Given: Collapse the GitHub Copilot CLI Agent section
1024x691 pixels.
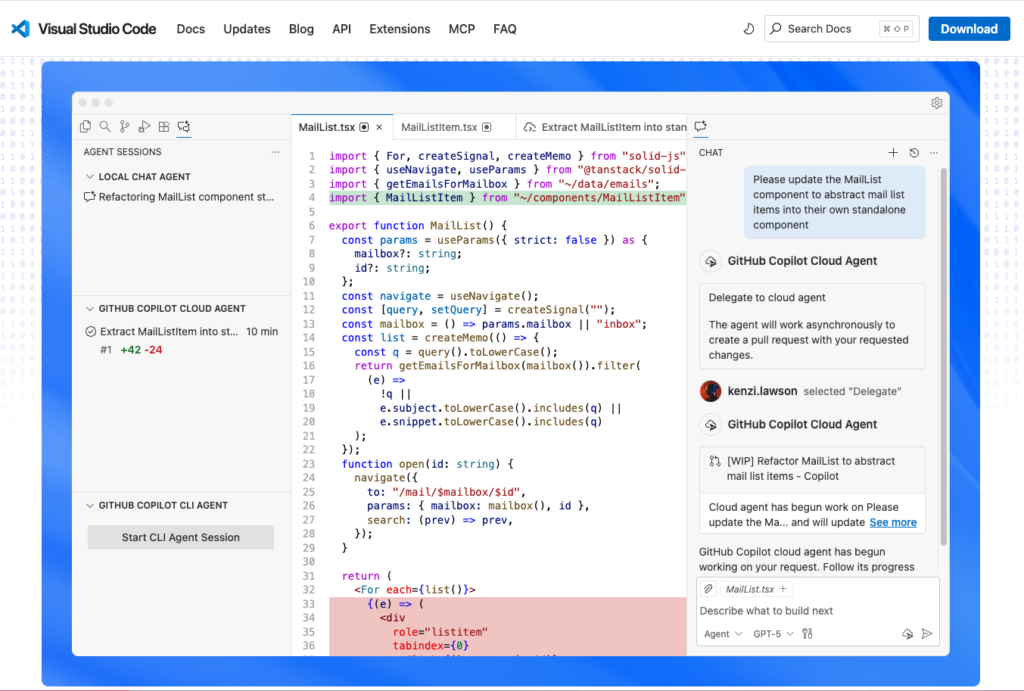Looking at the screenshot, I should 91,506.
